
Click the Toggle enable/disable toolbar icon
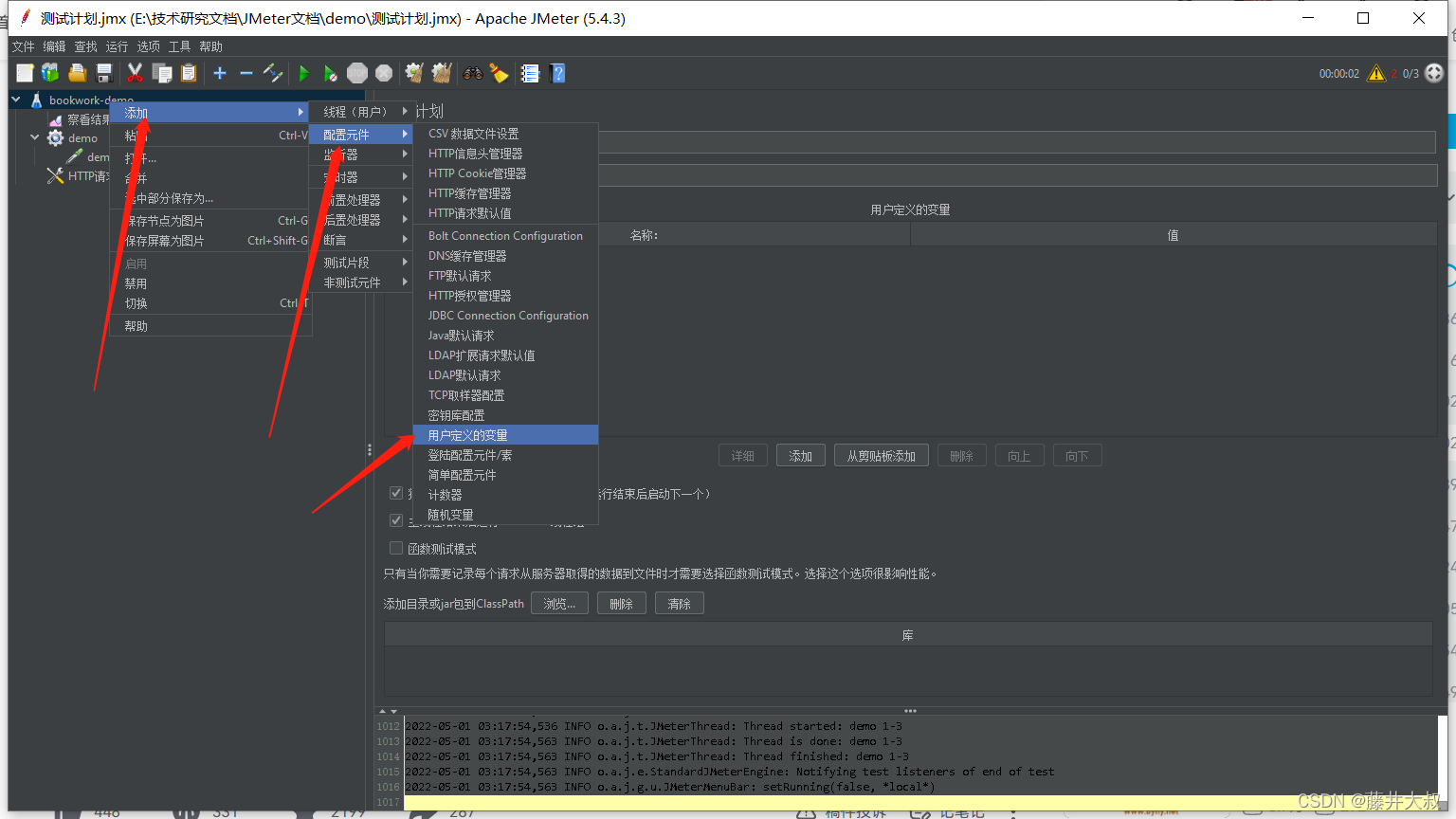tap(273, 73)
